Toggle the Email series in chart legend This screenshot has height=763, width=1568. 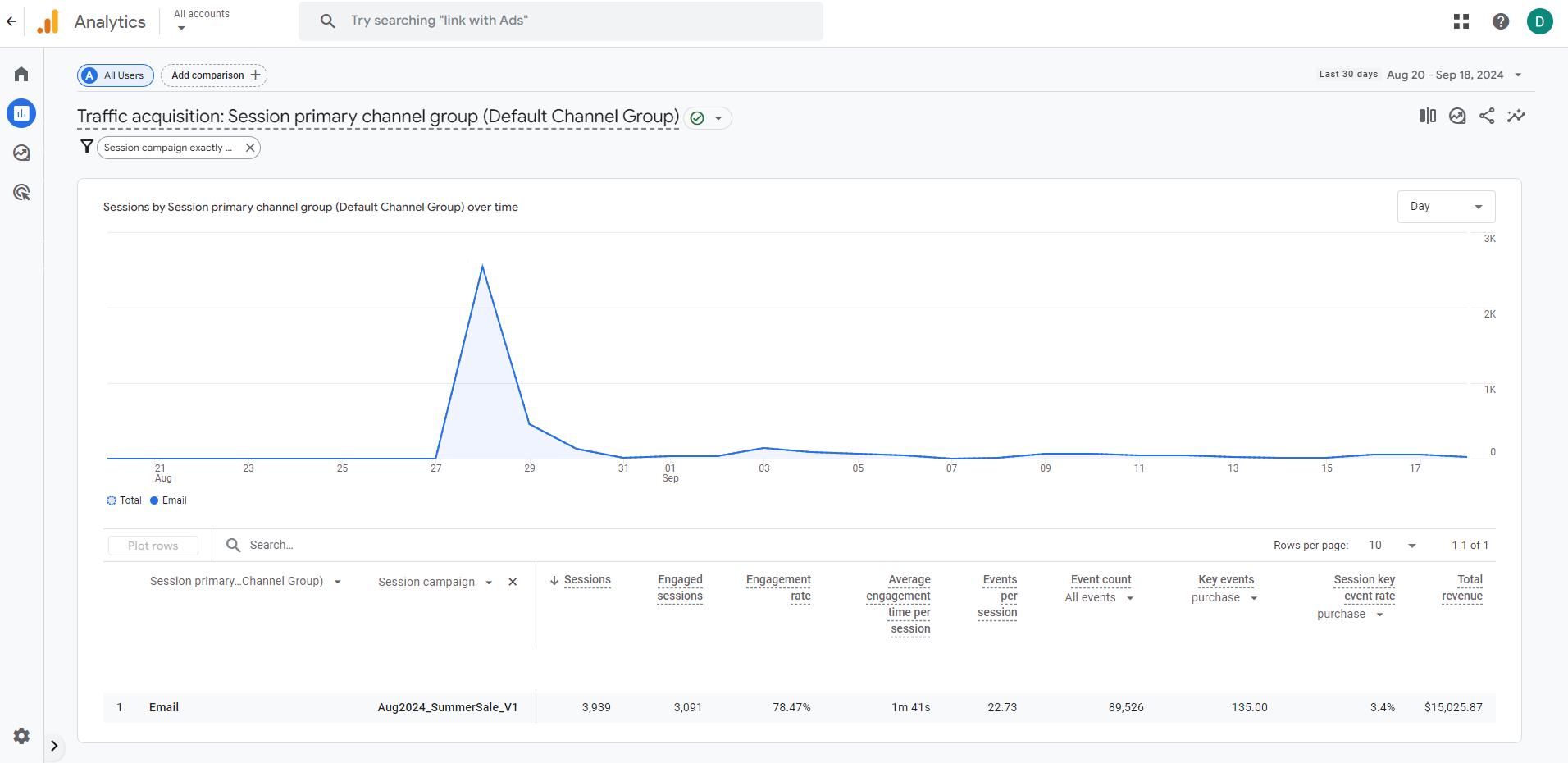coord(168,500)
